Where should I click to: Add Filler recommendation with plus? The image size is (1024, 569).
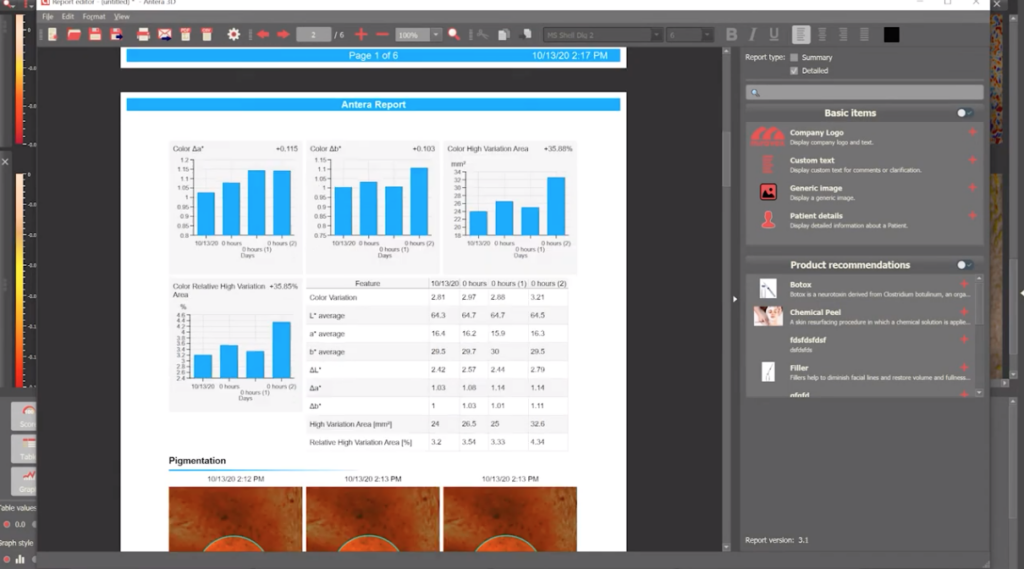(964, 367)
